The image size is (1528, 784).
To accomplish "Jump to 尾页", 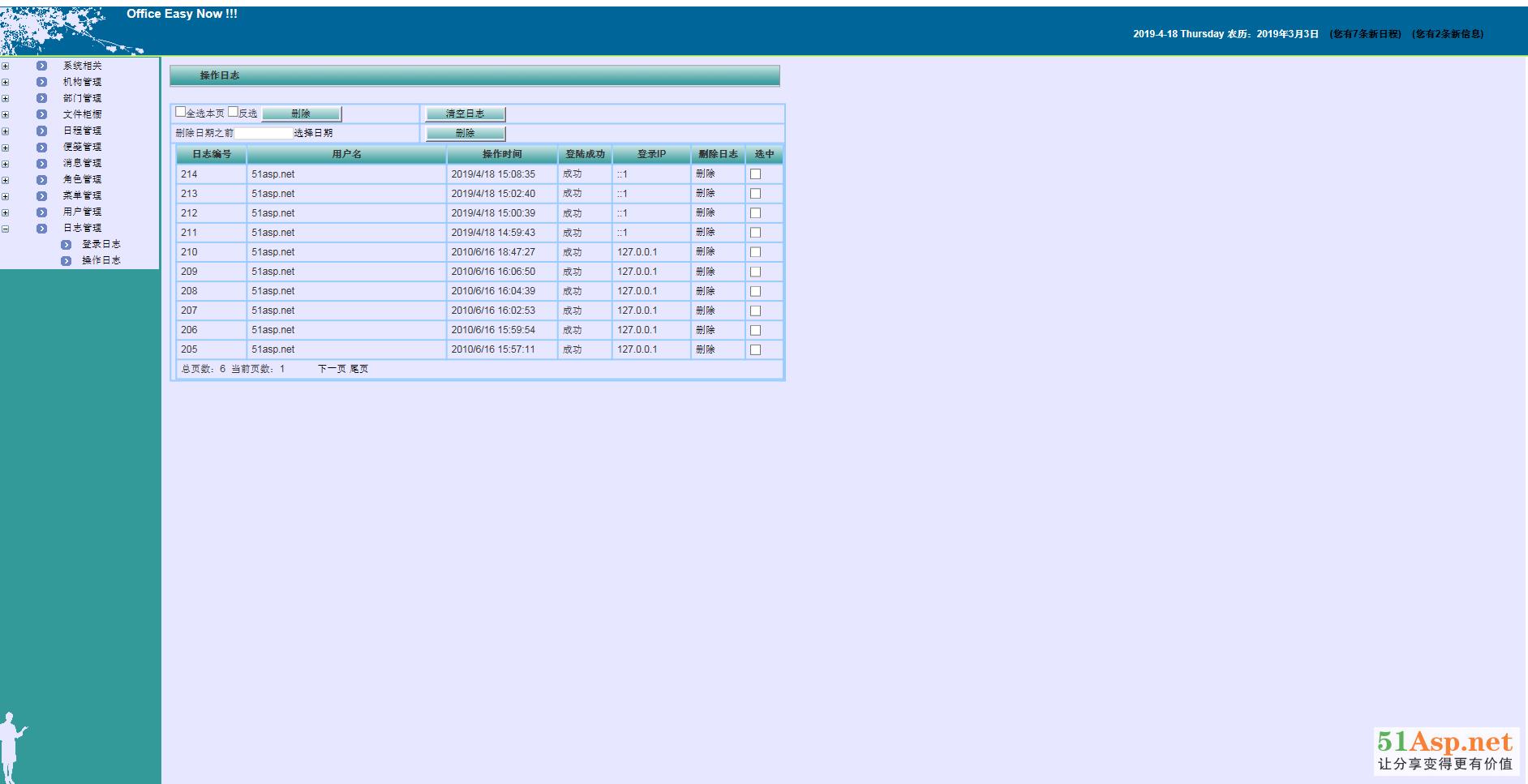I will click(x=359, y=369).
